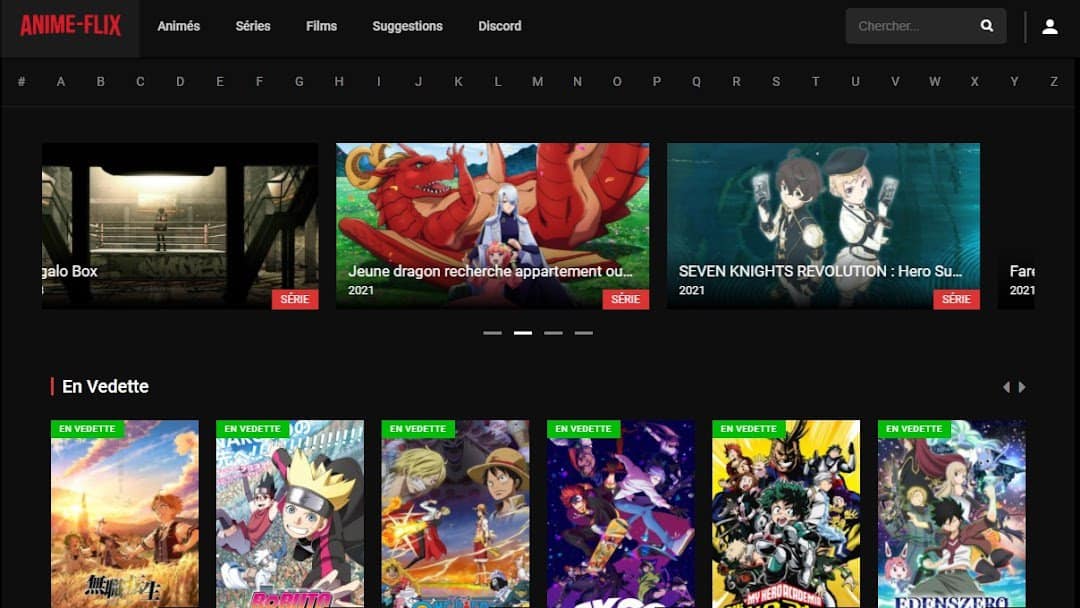Click SÉRIE badge on Seven Knights card
Image resolution: width=1080 pixels, height=608 pixels.
coord(956,299)
